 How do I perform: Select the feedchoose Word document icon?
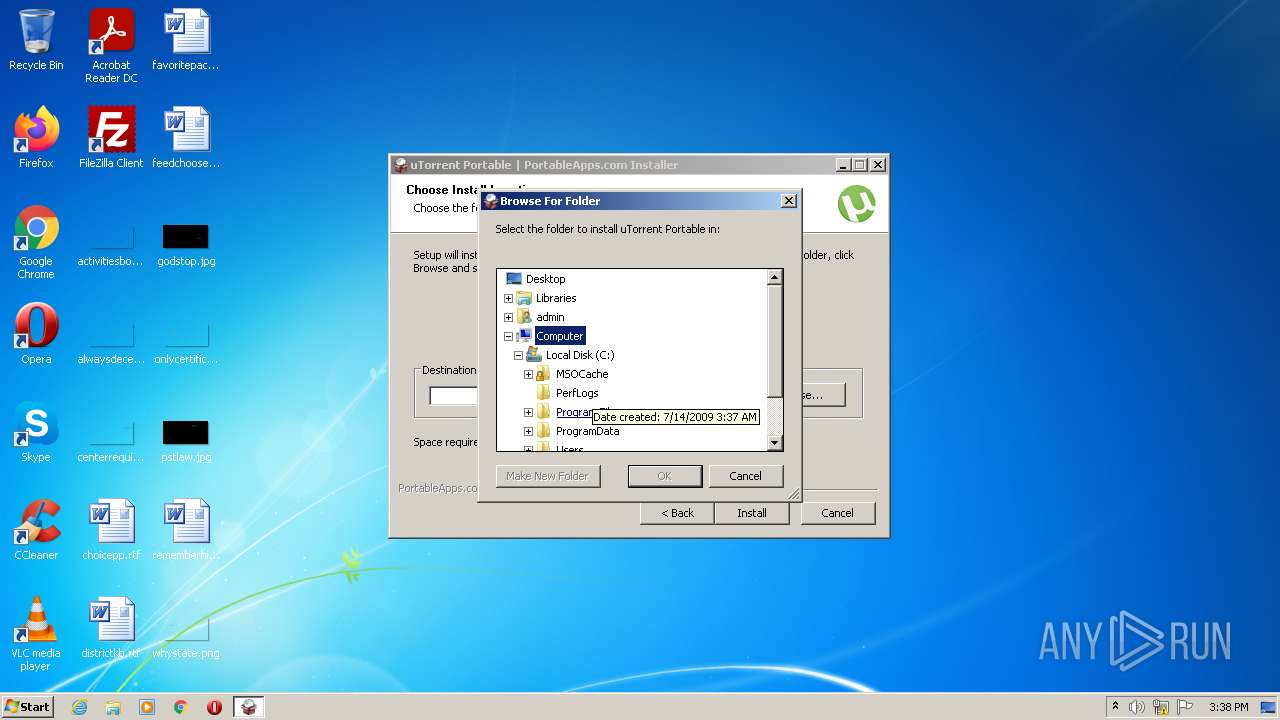pos(186,138)
